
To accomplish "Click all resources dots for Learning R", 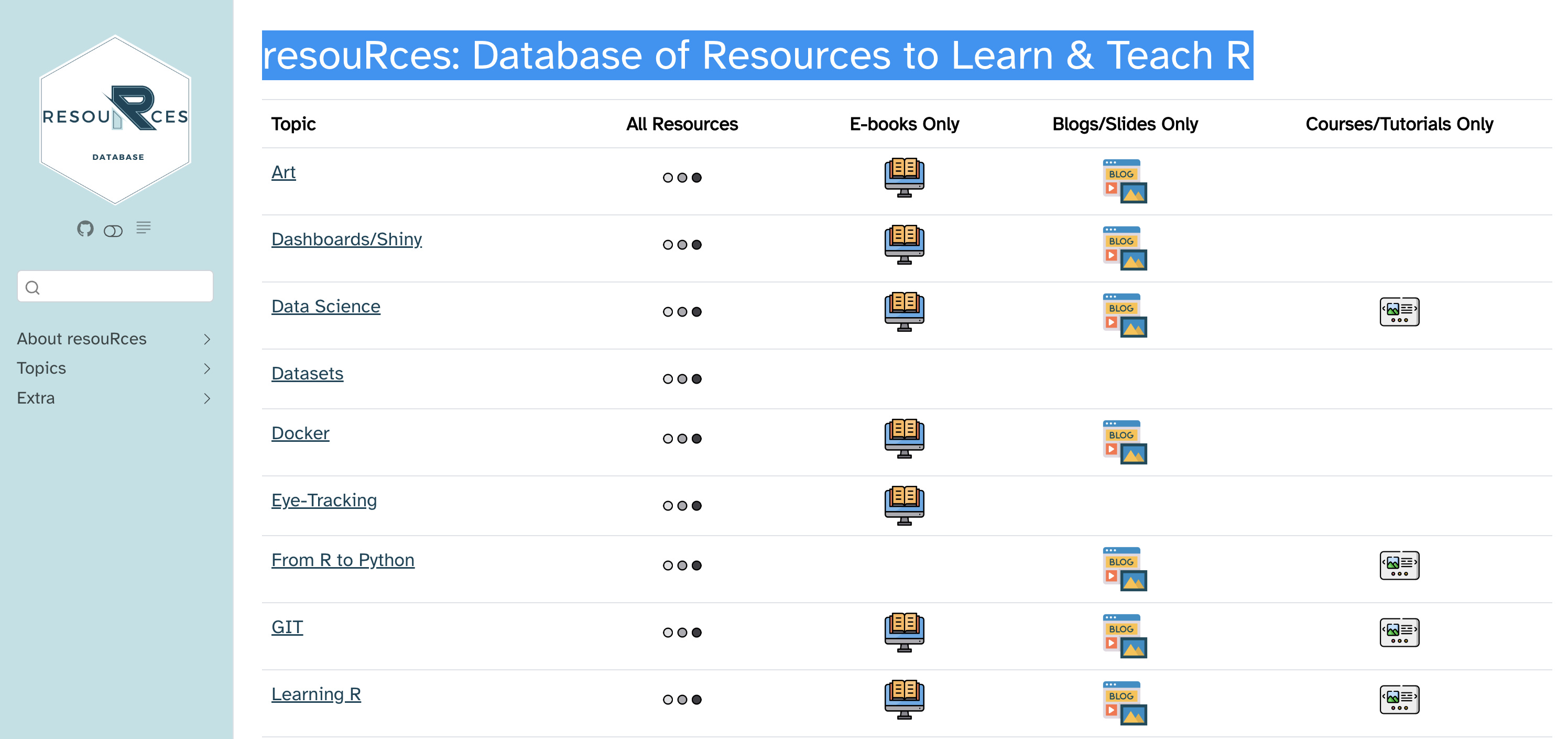I will click(x=682, y=700).
